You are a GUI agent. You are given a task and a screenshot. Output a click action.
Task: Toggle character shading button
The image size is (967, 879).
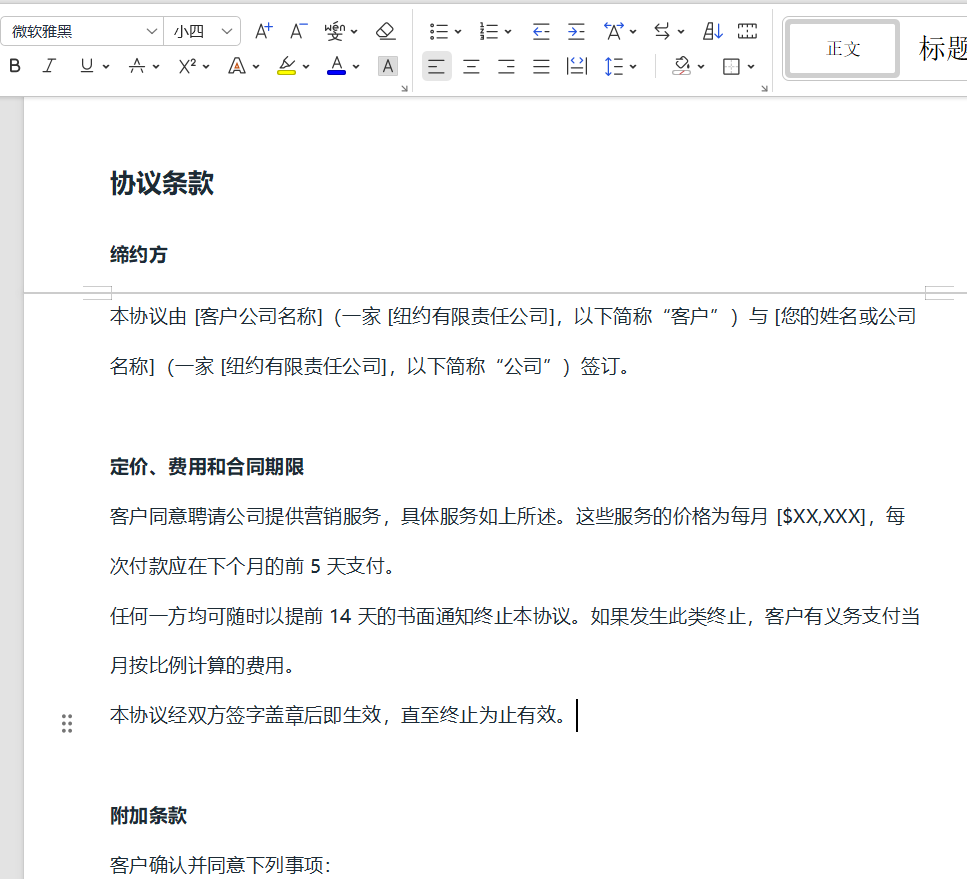[388, 67]
